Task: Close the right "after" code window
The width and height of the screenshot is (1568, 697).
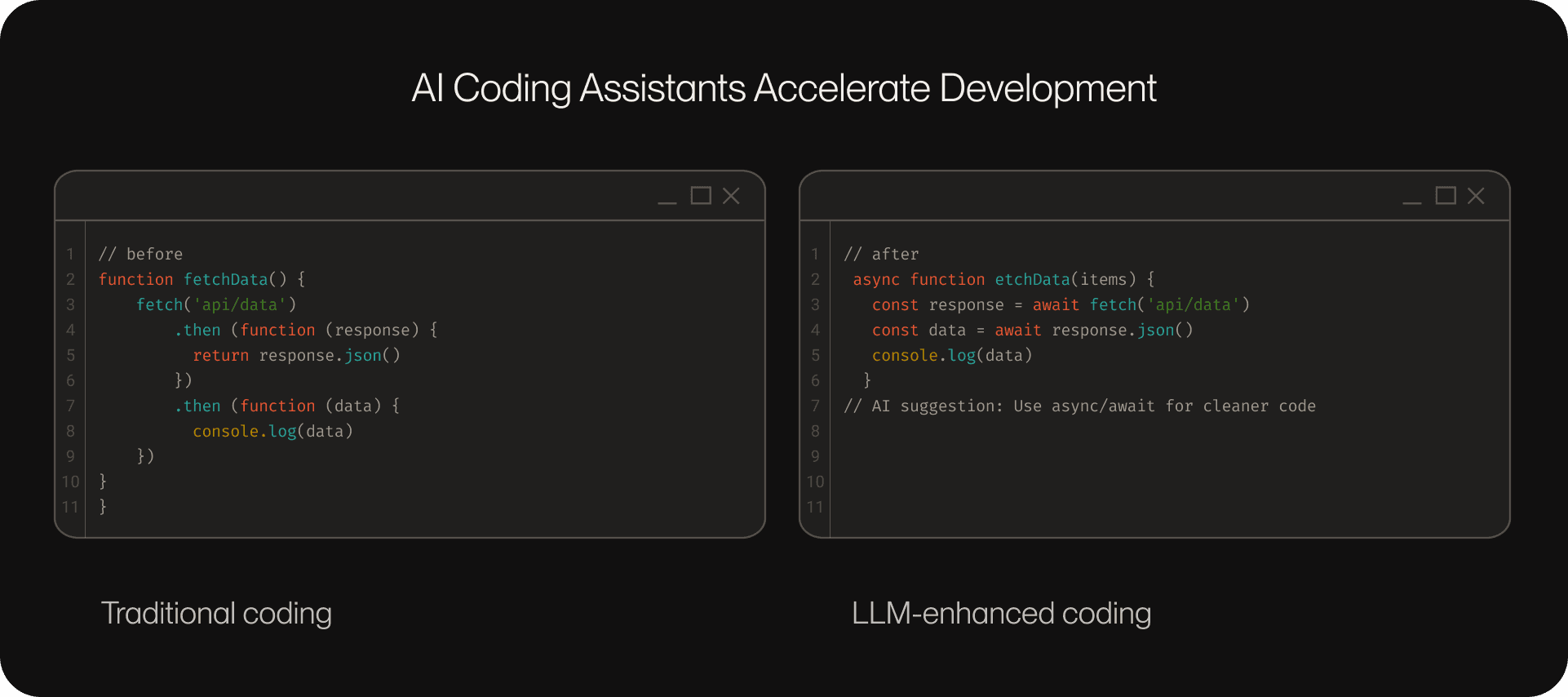Action: 1476,196
